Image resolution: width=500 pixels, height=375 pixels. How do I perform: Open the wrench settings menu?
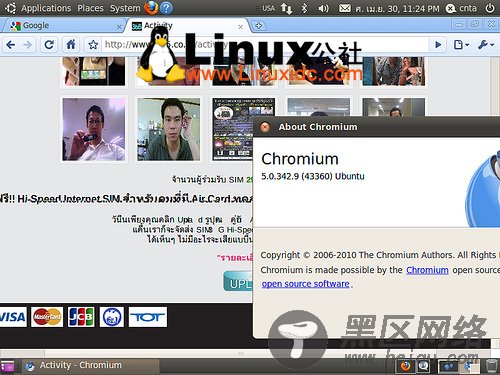485,45
